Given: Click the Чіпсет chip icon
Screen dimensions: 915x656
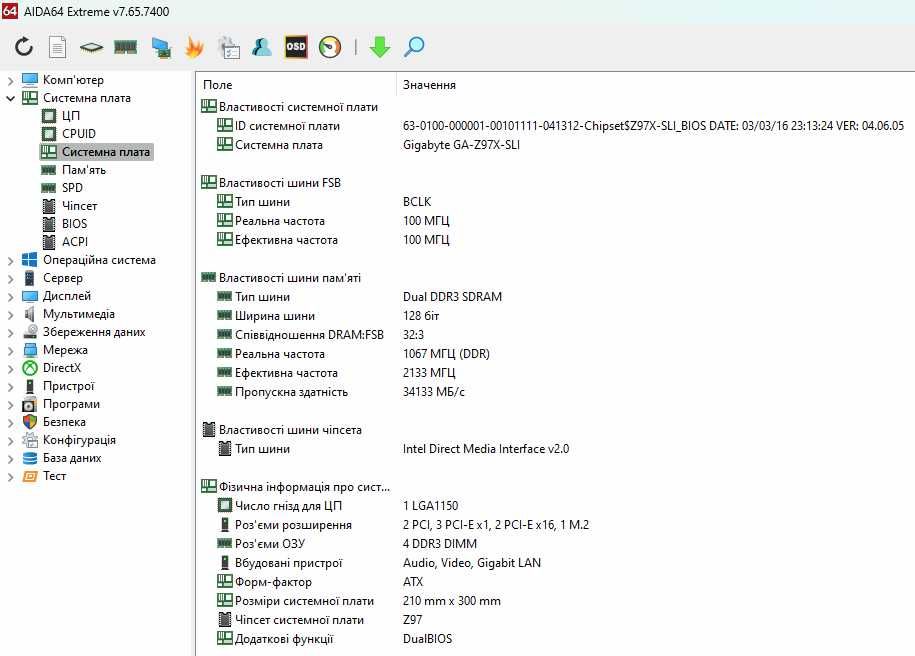Looking at the screenshot, I should pos(49,206).
